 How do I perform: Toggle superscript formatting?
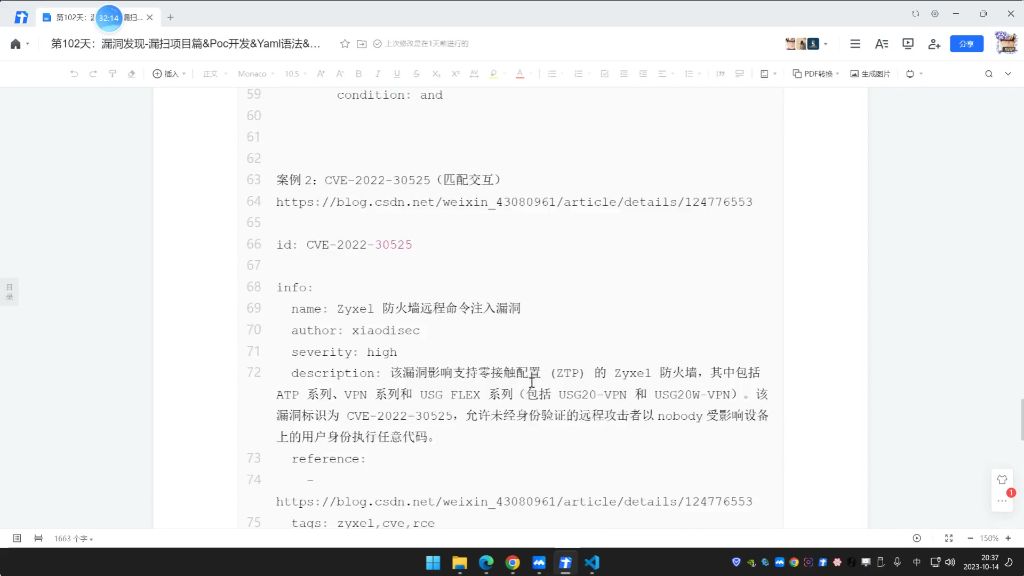tap(455, 74)
